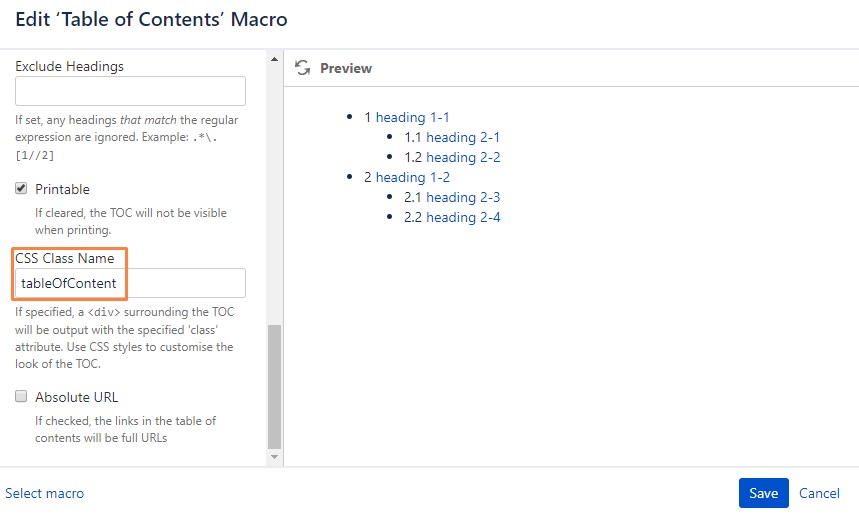This screenshot has height=516, width=859.
Task: Click the Preview label in the header
Action: point(346,68)
